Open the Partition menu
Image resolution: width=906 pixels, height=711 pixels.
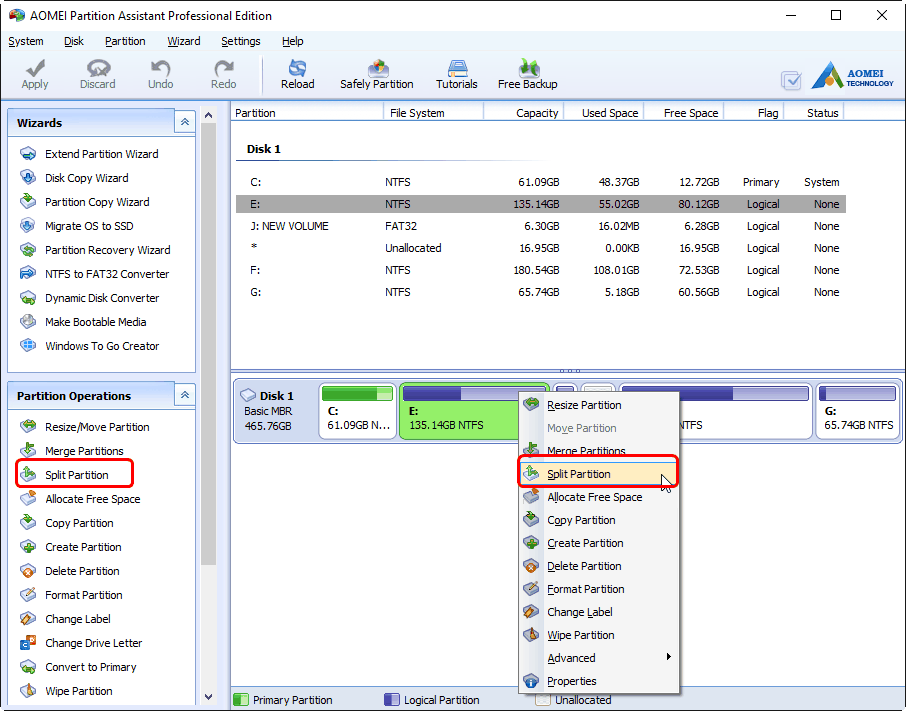coord(125,41)
